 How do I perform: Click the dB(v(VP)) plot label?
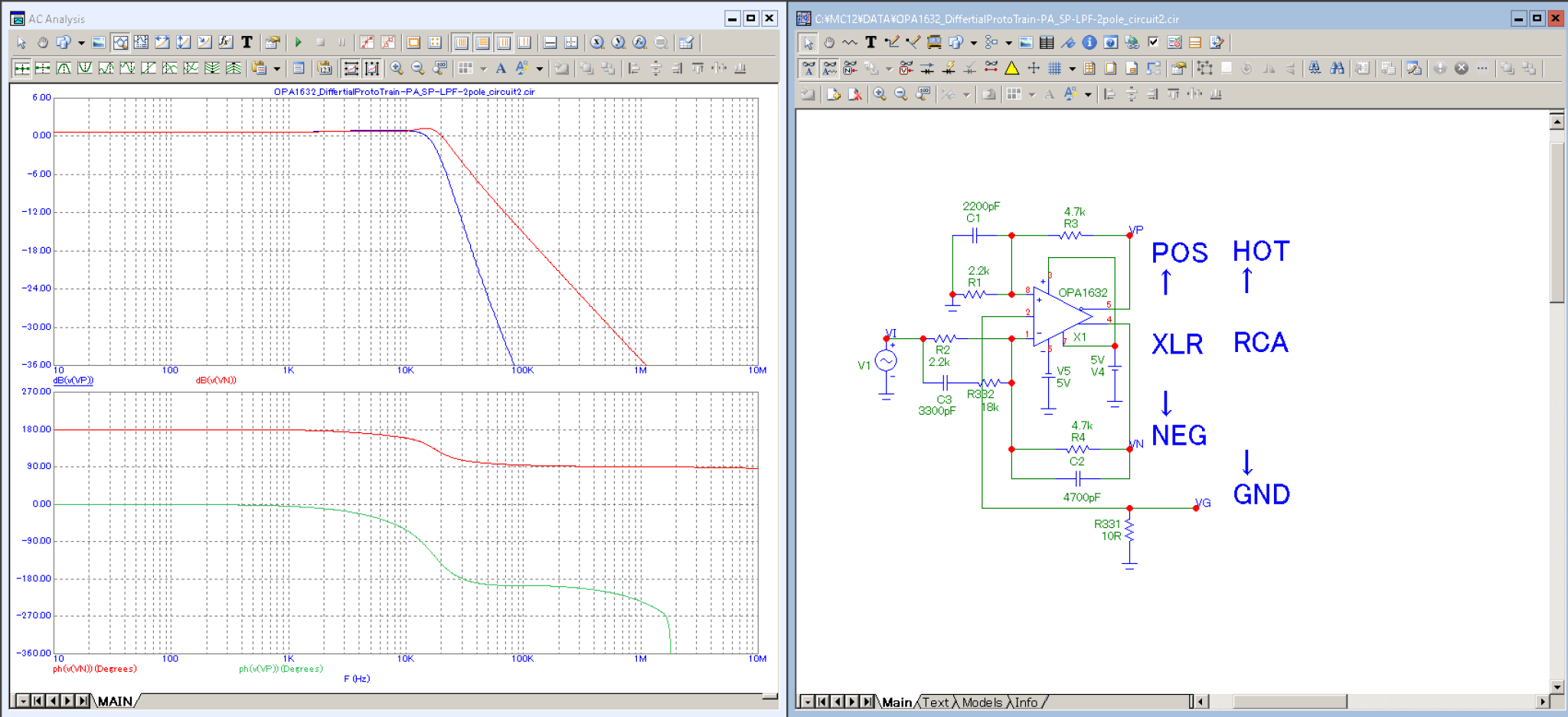click(x=73, y=380)
